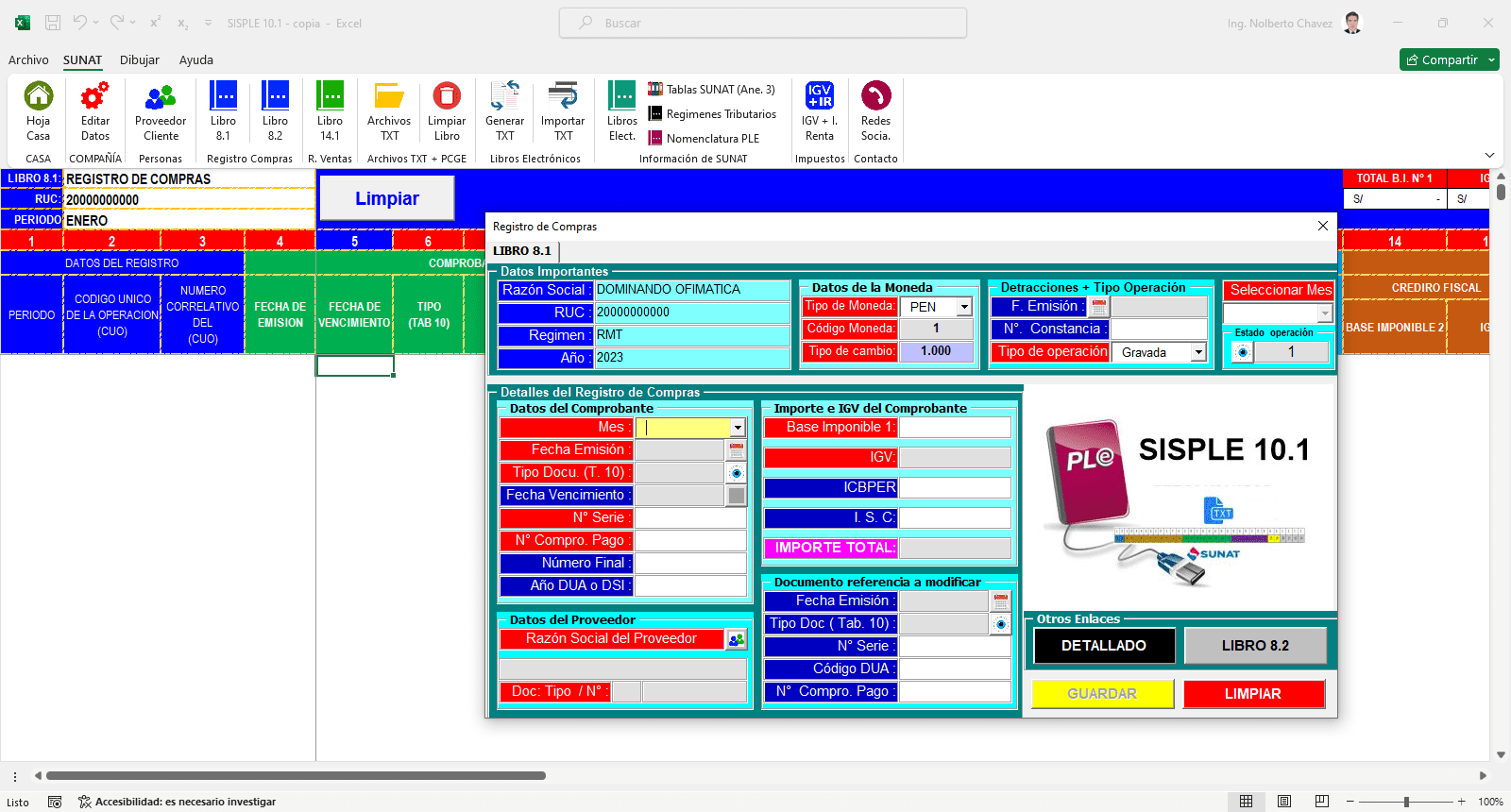
Task: Click the LIBRO 8.2 gray button
Action: 1255,646
